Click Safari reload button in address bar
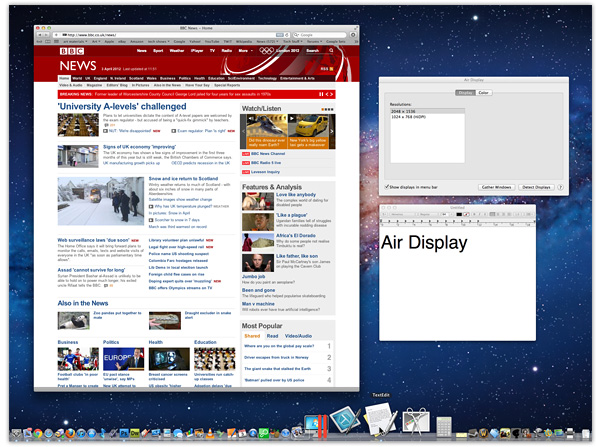This screenshot has width=596, height=447. coord(287,35)
